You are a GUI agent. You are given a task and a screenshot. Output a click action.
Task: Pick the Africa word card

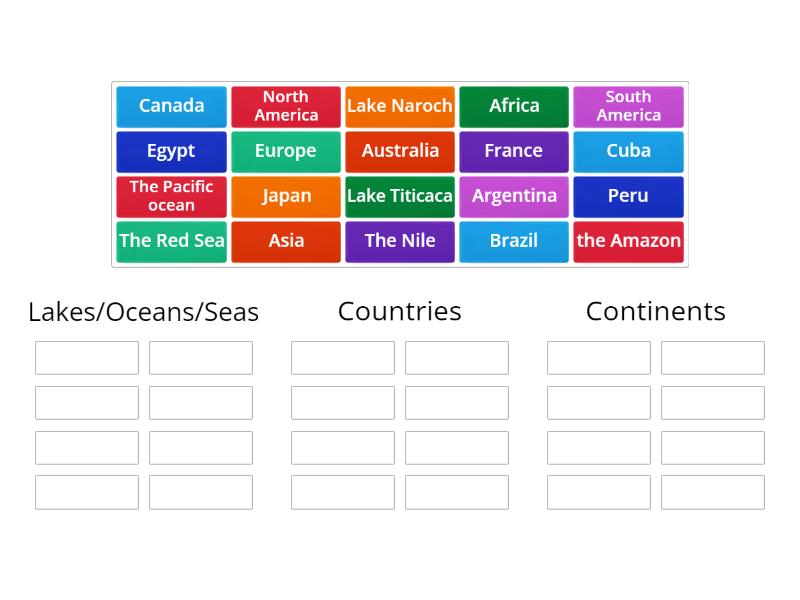coord(514,106)
